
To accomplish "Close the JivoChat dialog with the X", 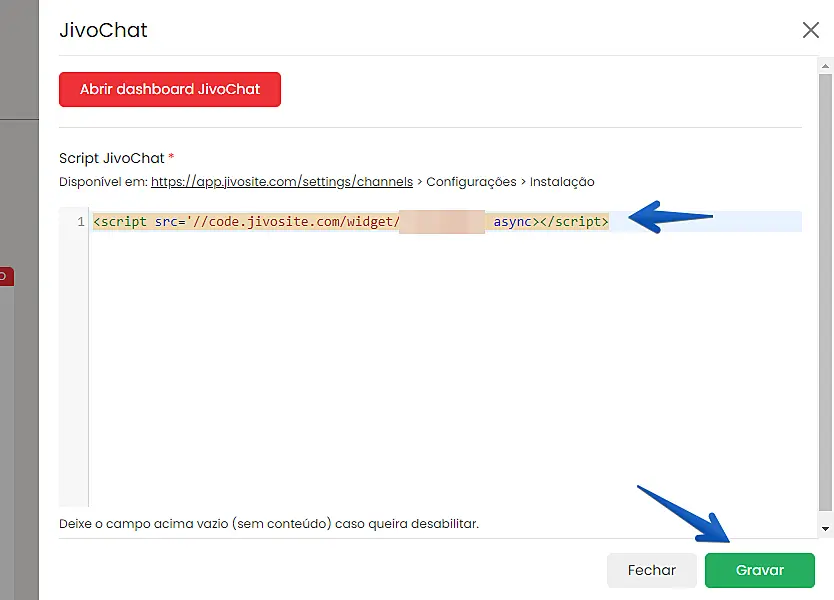I will tap(811, 30).
